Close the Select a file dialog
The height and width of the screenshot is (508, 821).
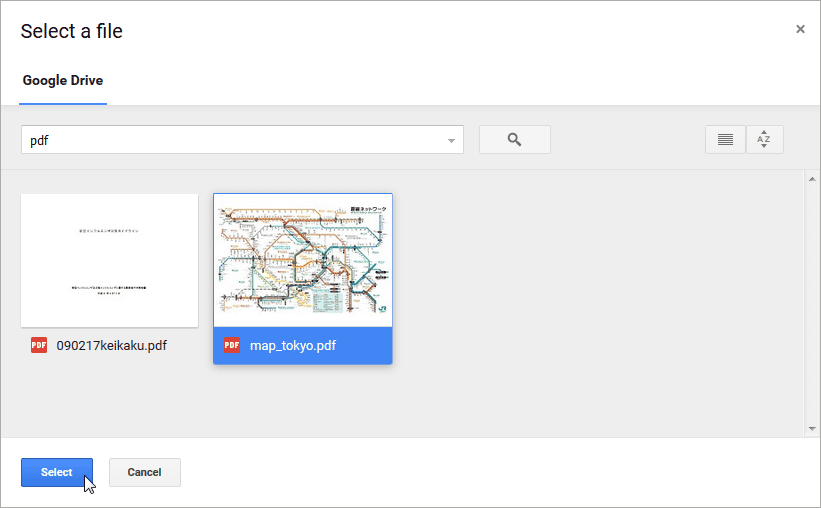(x=800, y=29)
